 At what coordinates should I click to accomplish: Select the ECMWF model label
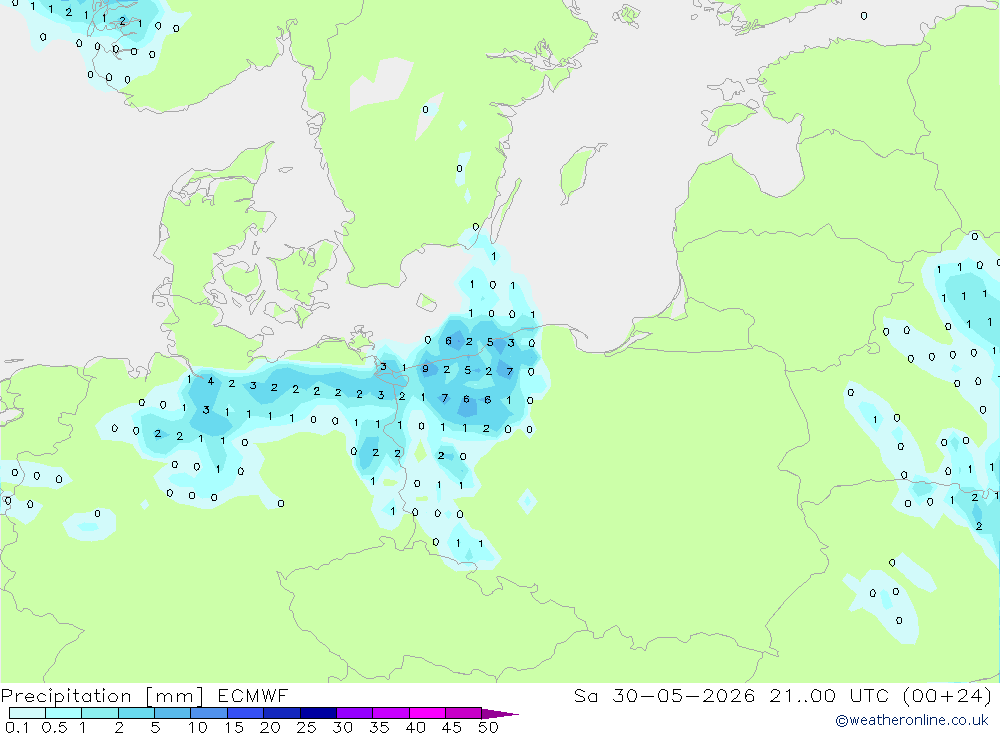tap(253, 696)
